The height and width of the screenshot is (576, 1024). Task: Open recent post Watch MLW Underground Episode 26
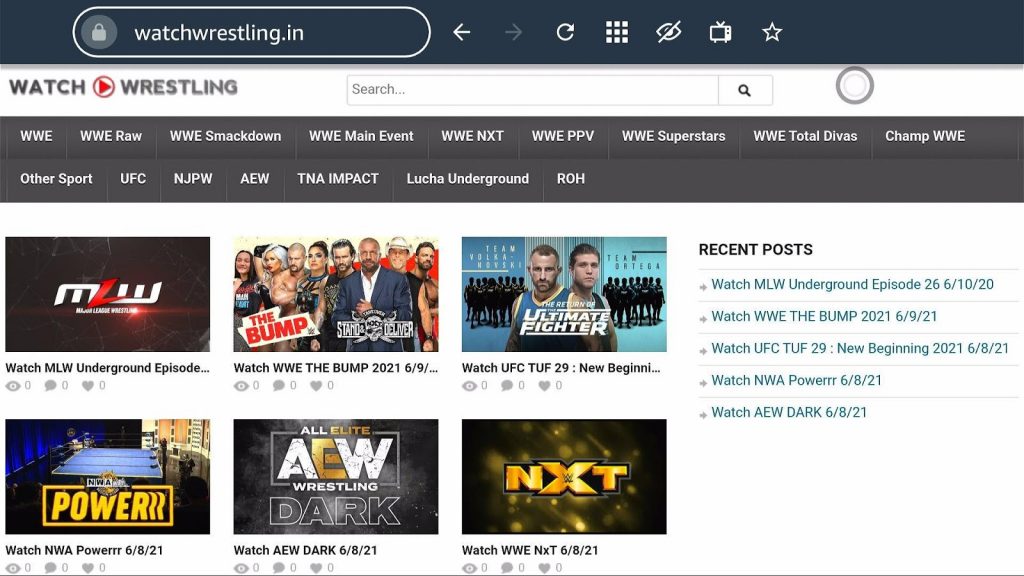[x=852, y=284]
